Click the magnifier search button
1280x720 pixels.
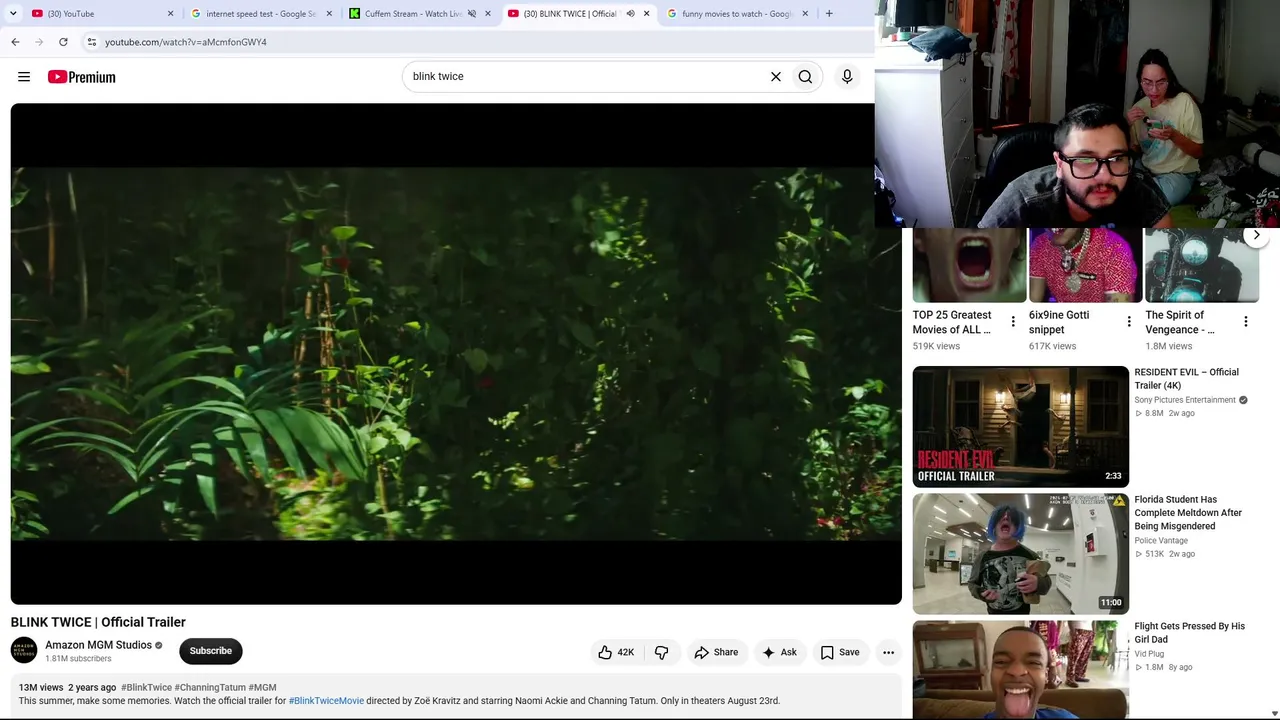805,76
